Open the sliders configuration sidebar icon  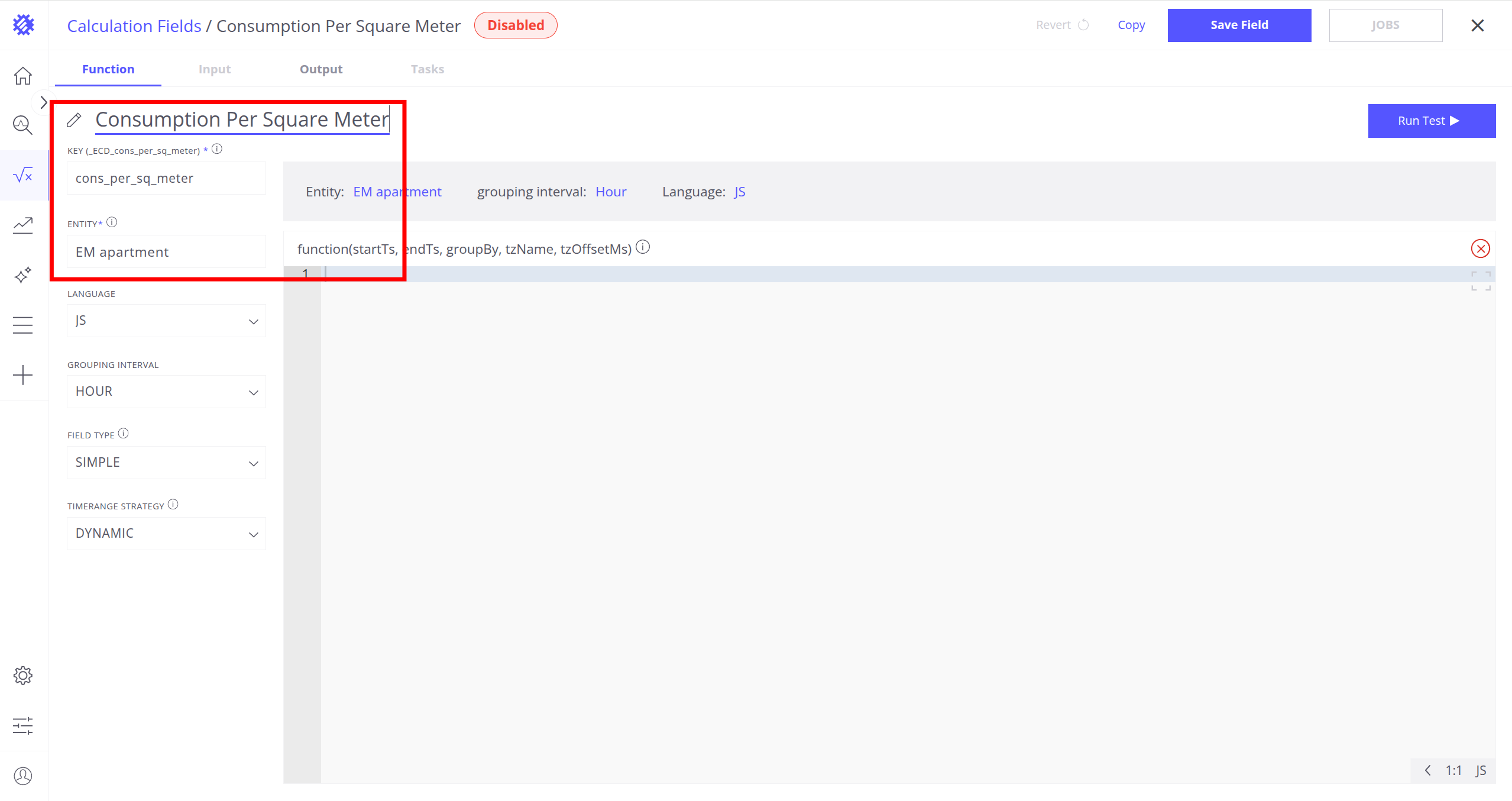(23, 725)
